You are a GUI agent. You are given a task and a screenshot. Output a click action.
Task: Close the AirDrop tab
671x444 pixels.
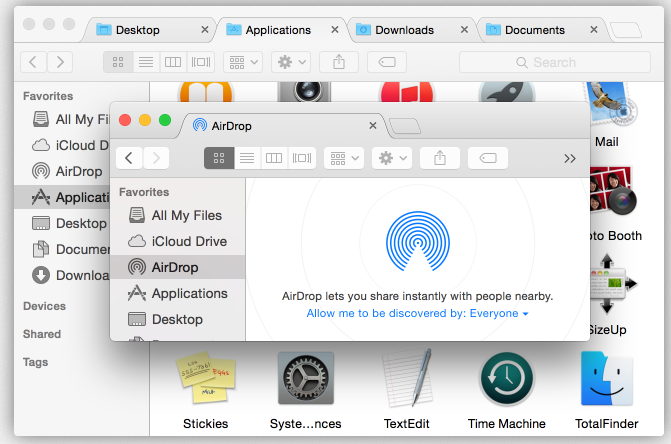click(x=373, y=126)
